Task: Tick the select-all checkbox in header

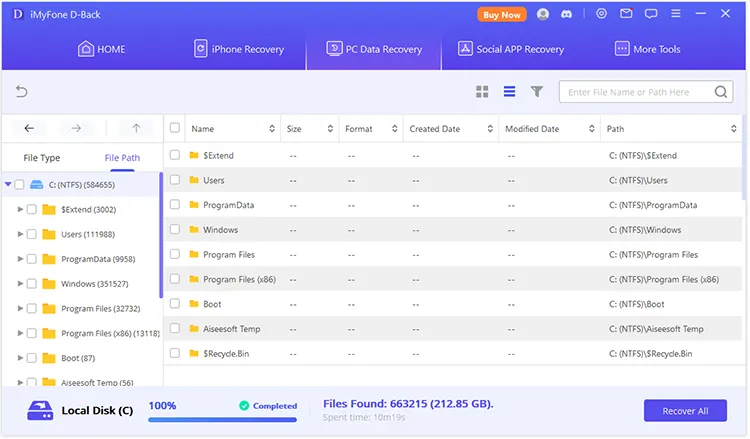Action: (175, 128)
